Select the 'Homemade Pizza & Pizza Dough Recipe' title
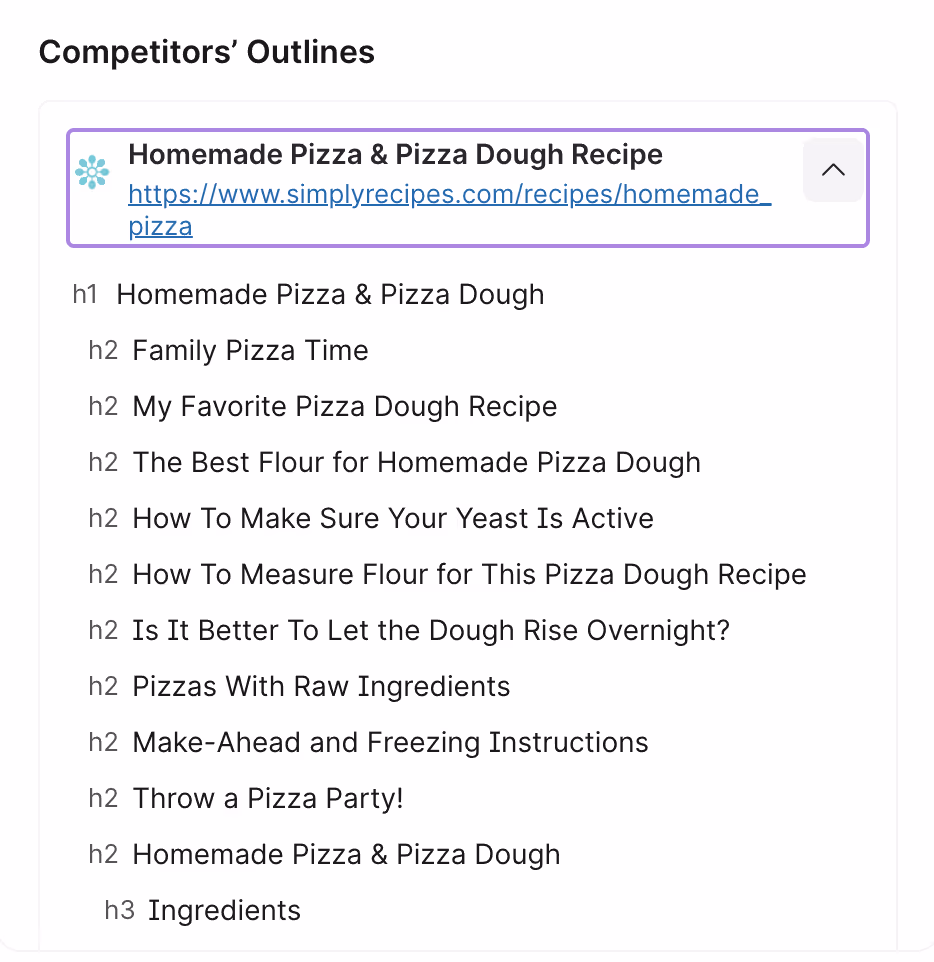The height and width of the screenshot is (962, 934). 395,155
